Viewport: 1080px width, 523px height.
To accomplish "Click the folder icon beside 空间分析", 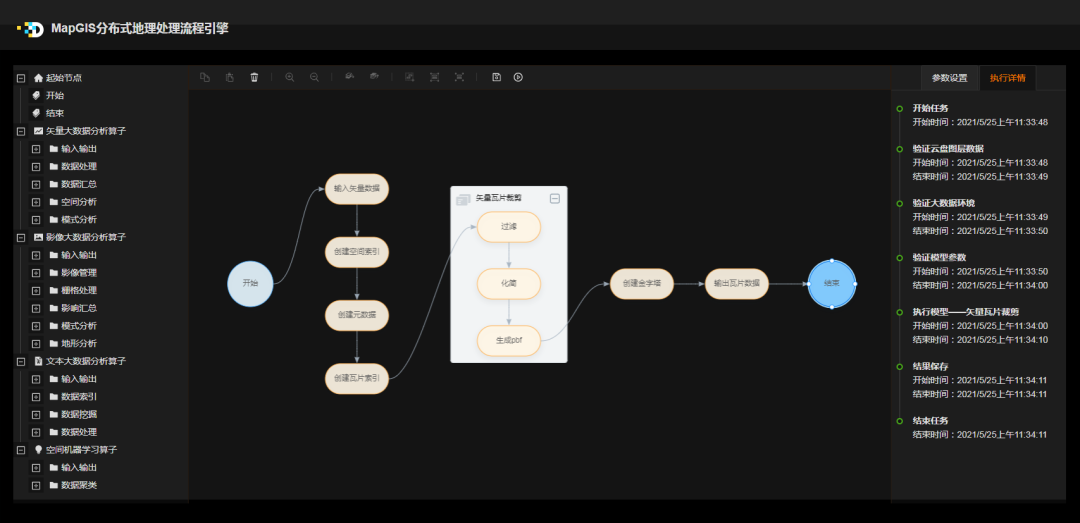I will click(54, 202).
